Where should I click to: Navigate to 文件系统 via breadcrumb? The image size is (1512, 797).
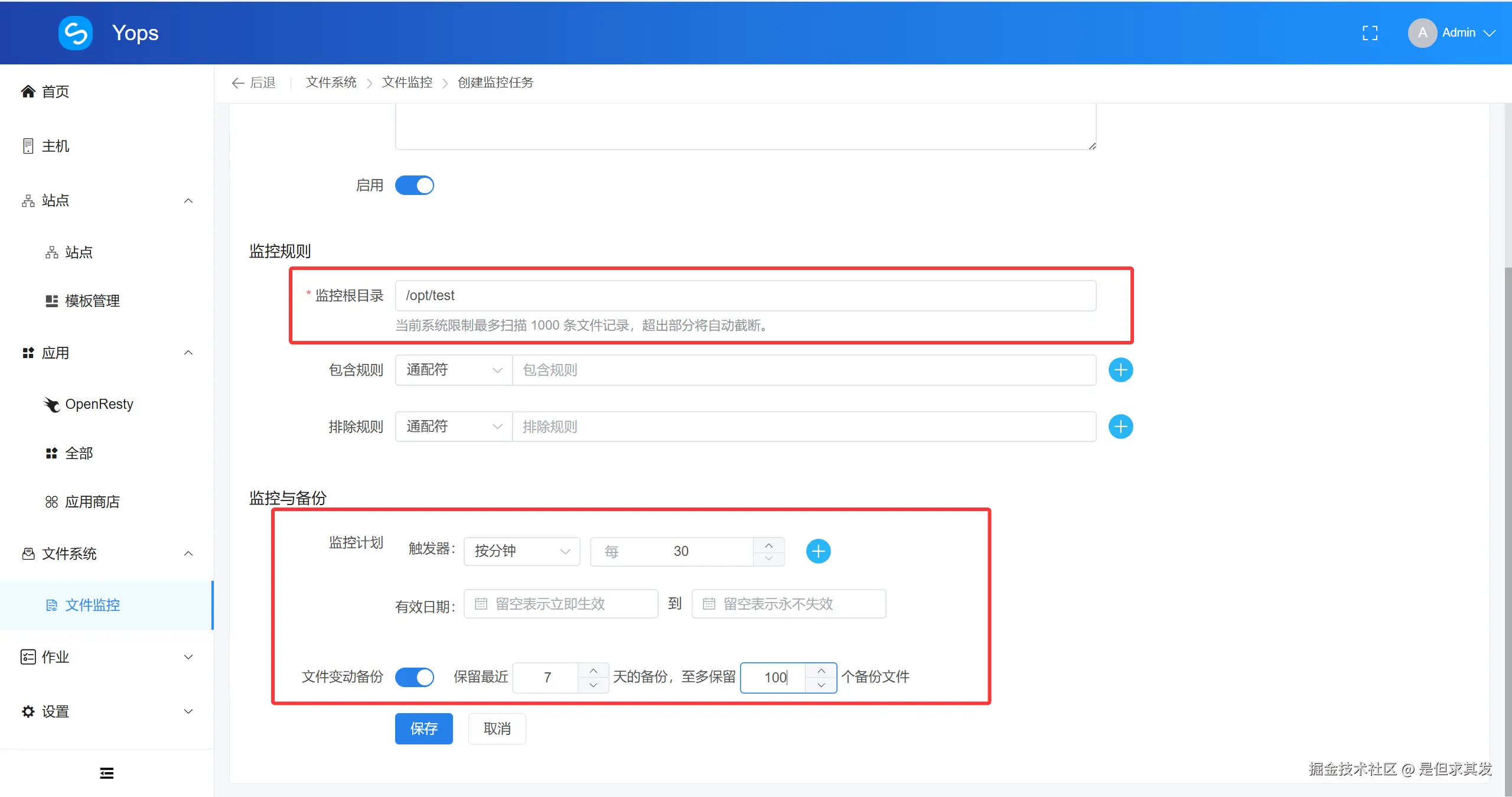click(331, 83)
